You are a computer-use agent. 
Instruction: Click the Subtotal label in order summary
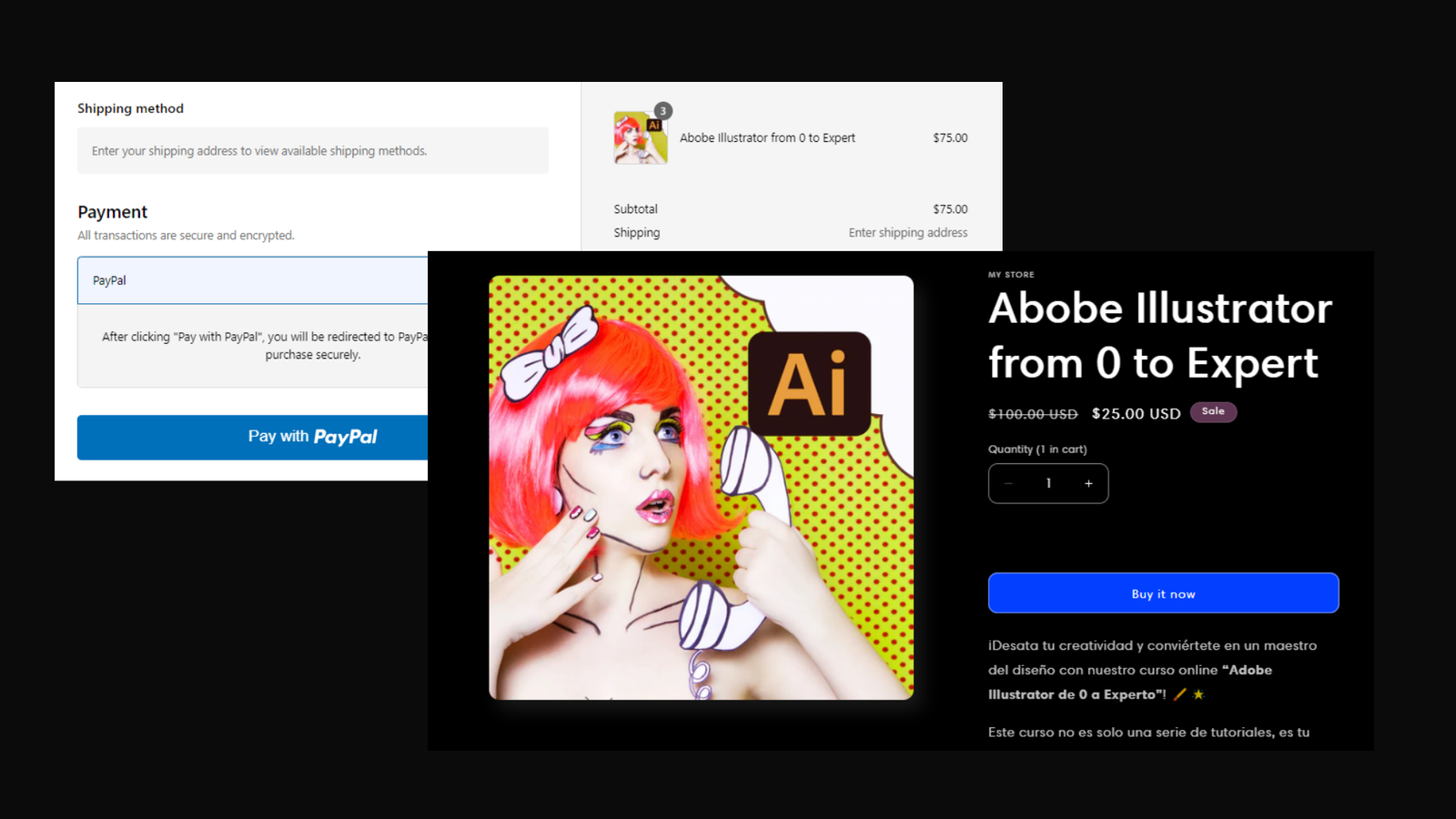point(635,209)
